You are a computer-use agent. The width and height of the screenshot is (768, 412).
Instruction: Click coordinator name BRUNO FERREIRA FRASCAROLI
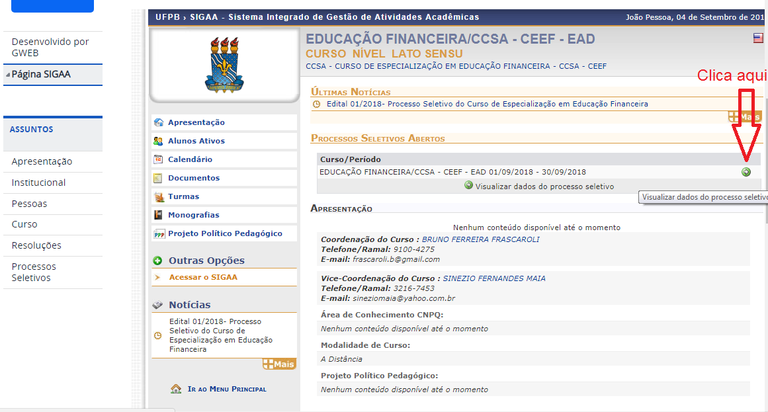click(x=480, y=240)
